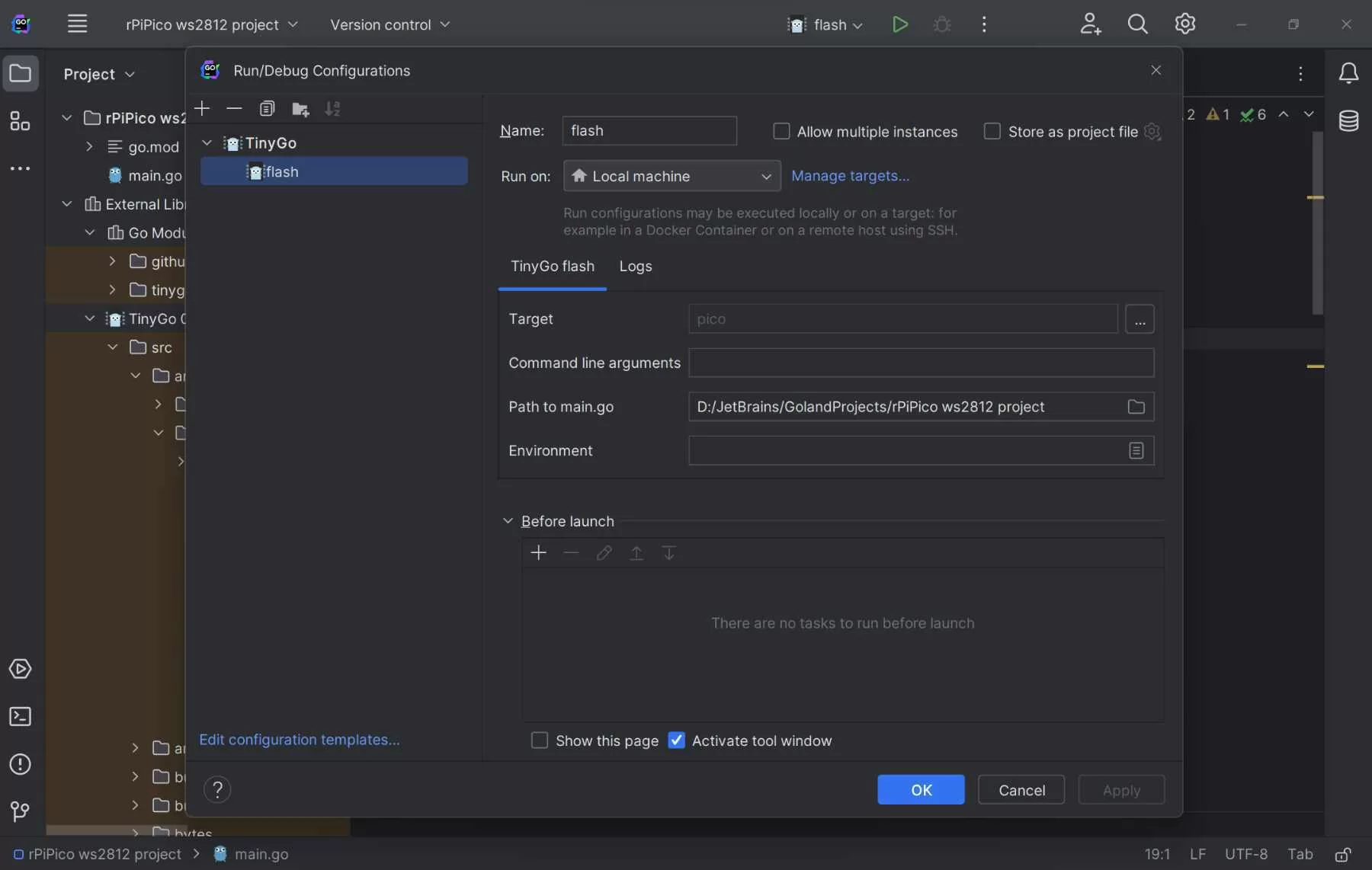Enable Allow multiple instances
The height and width of the screenshot is (870, 1372).
point(781,132)
